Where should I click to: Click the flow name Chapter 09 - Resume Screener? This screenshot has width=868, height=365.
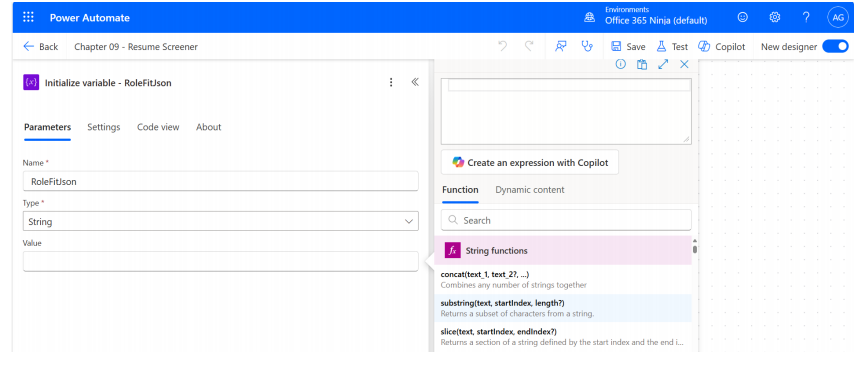(136, 47)
